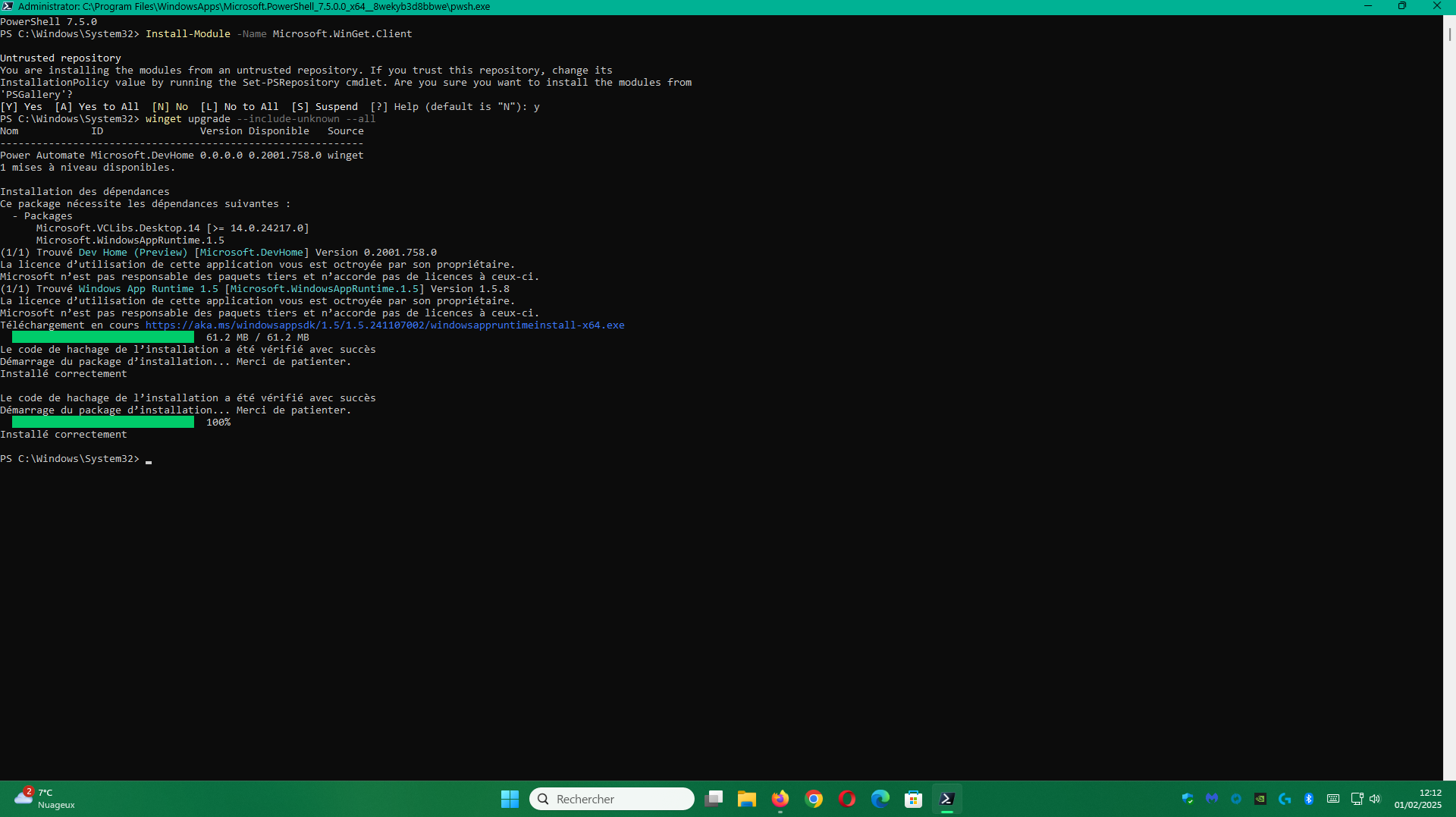Screen dimensions: 1456x817
Task: Open Logitech G HUB from the tray
Action: pyautogui.click(x=1285, y=799)
